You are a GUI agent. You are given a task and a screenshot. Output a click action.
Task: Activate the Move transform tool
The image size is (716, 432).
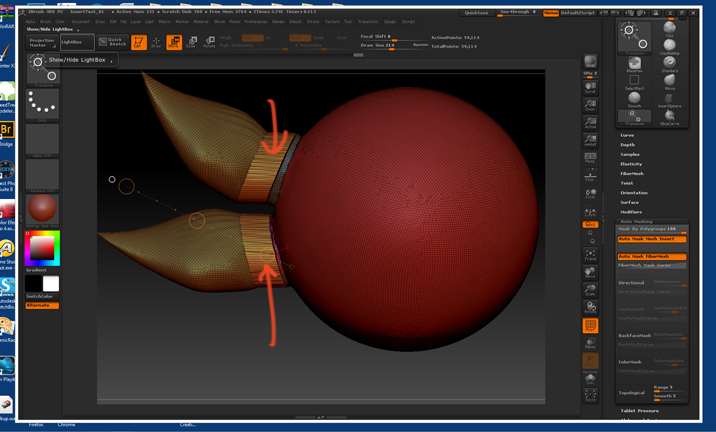tap(173, 42)
